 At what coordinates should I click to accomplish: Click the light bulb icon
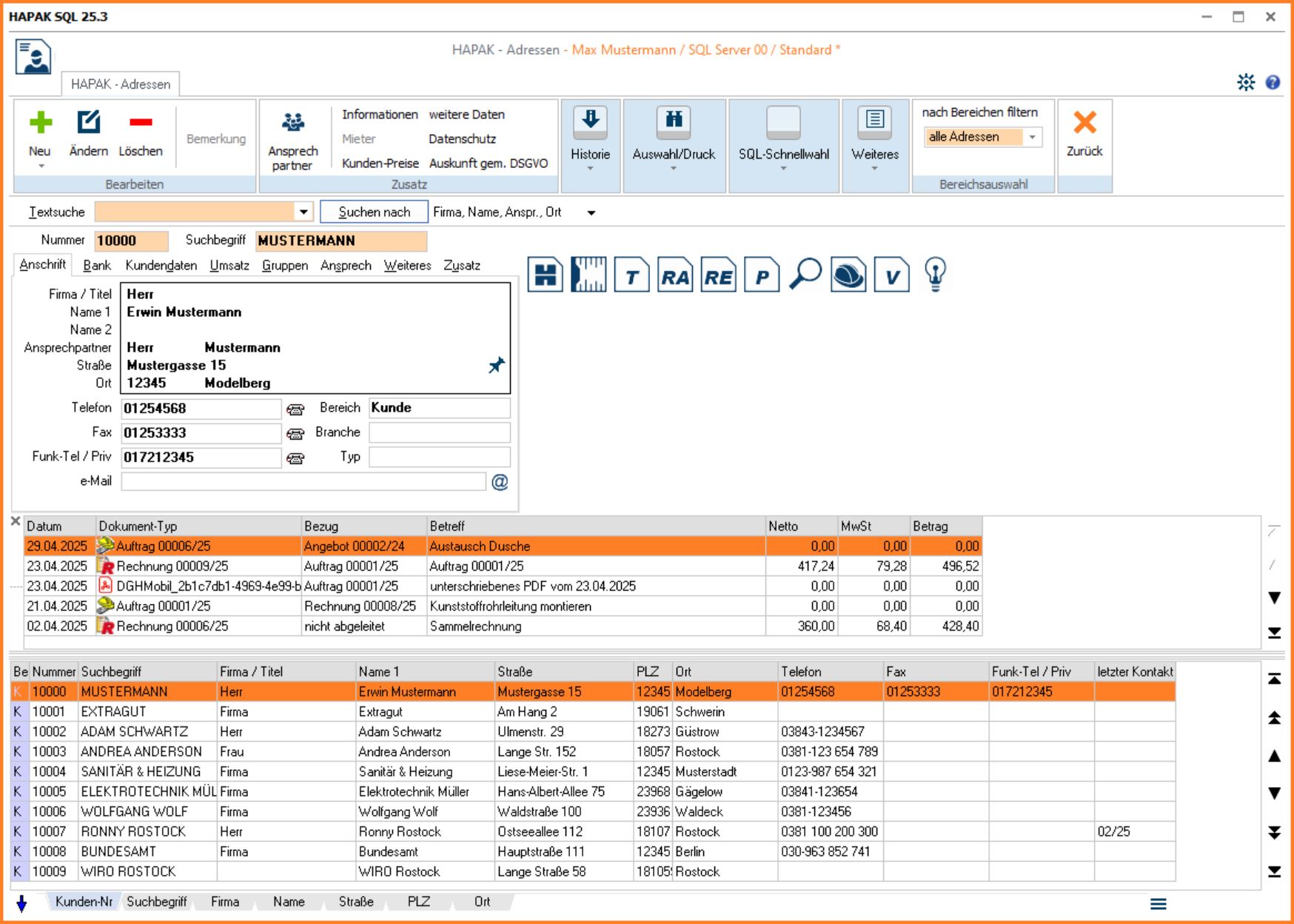point(935,274)
